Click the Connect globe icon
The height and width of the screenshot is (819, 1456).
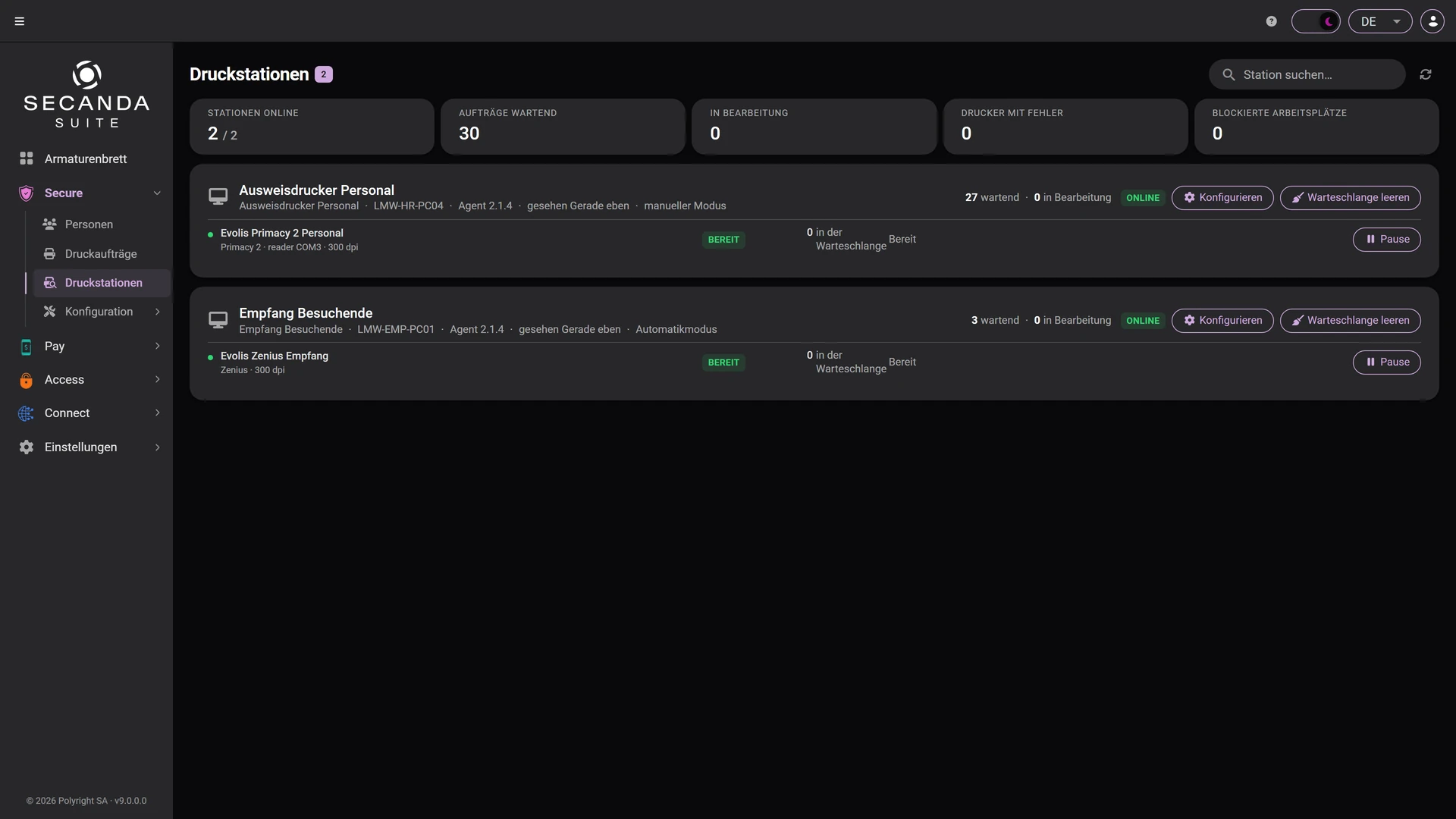pyautogui.click(x=26, y=413)
